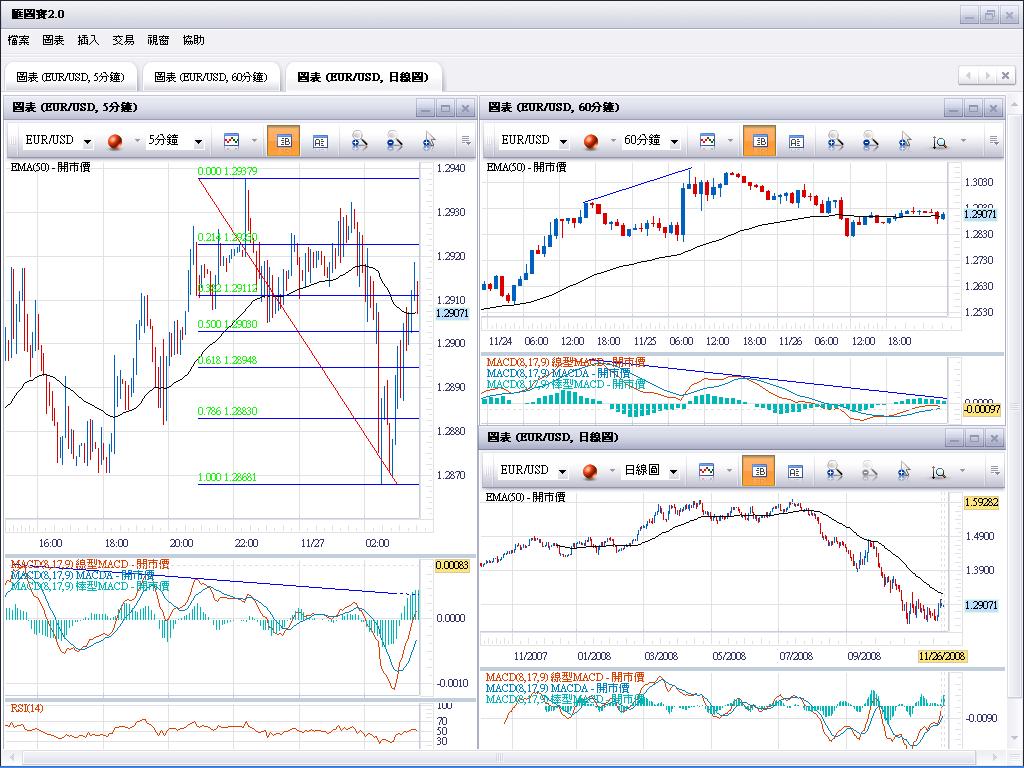Screen dimensions: 1024x768
Task: Click the box zoom tool in 60-minute chart
Action: (940, 140)
